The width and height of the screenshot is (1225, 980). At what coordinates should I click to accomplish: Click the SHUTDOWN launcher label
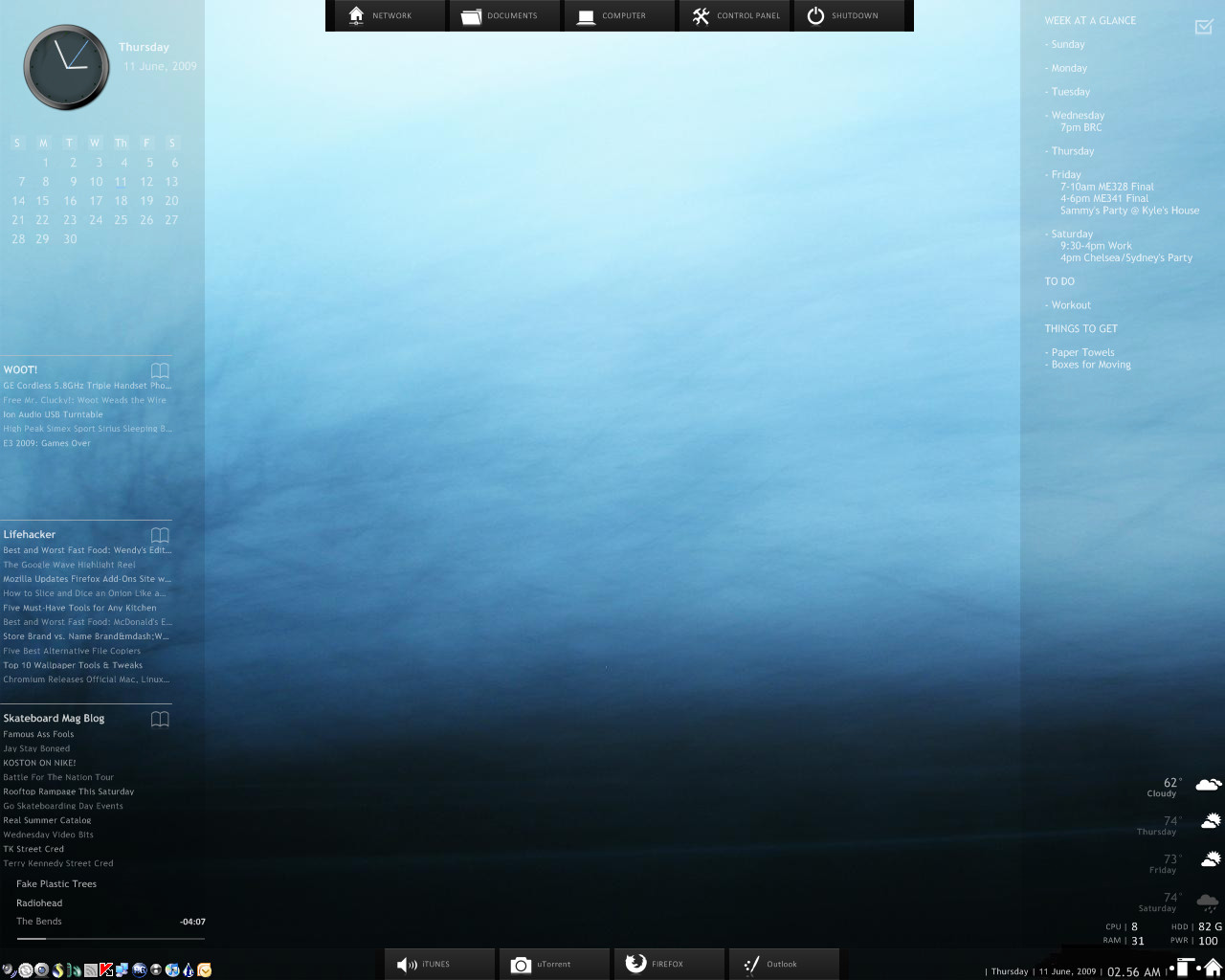tap(855, 16)
